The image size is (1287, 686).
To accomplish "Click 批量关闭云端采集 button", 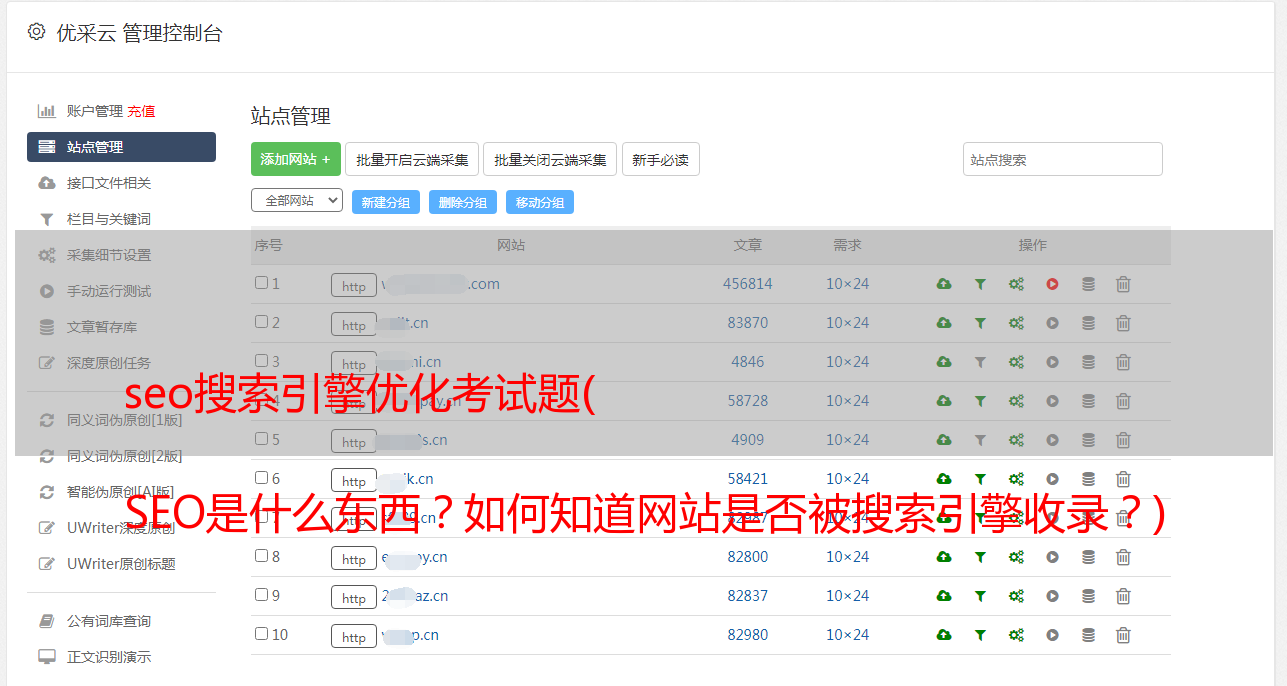I will 550,159.
